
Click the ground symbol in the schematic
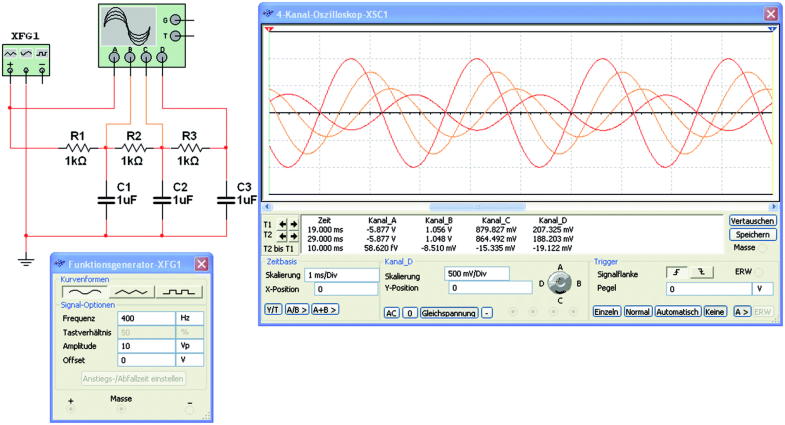(26, 260)
